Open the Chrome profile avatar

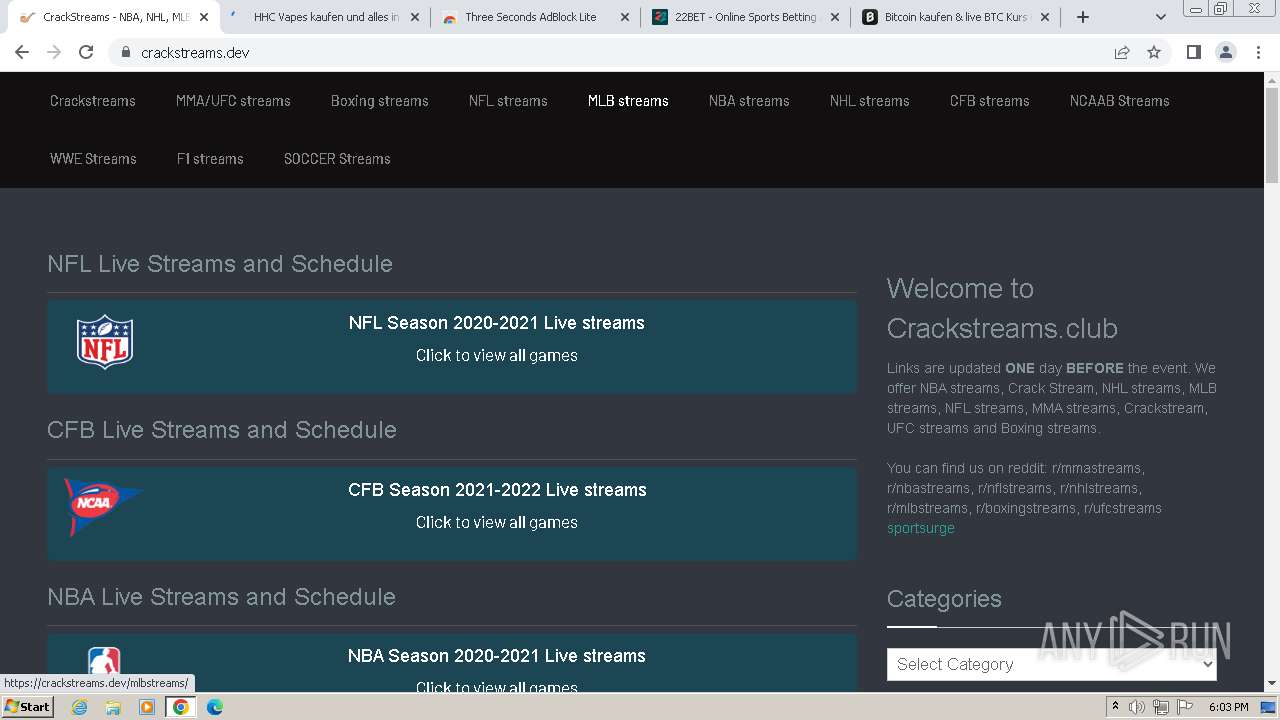(1225, 52)
